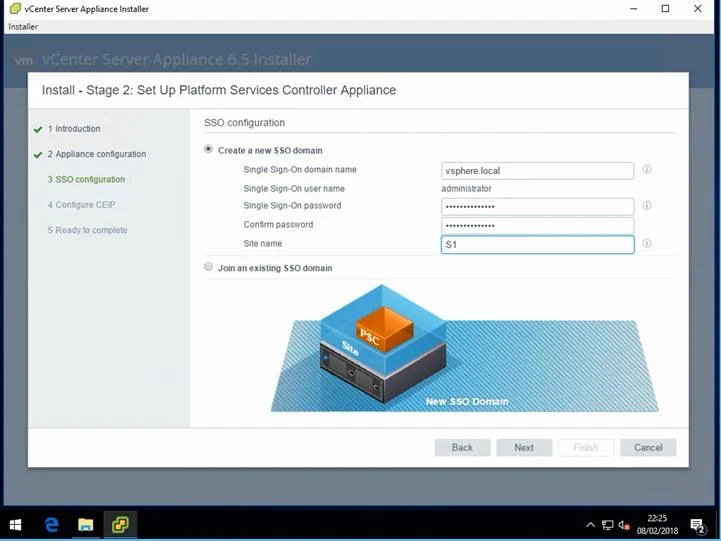Image resolution: width=721 pixels, height=541 pixels.
Task: Select vCenter installer icon in taskbar
Action: click(x=120, y=525)
